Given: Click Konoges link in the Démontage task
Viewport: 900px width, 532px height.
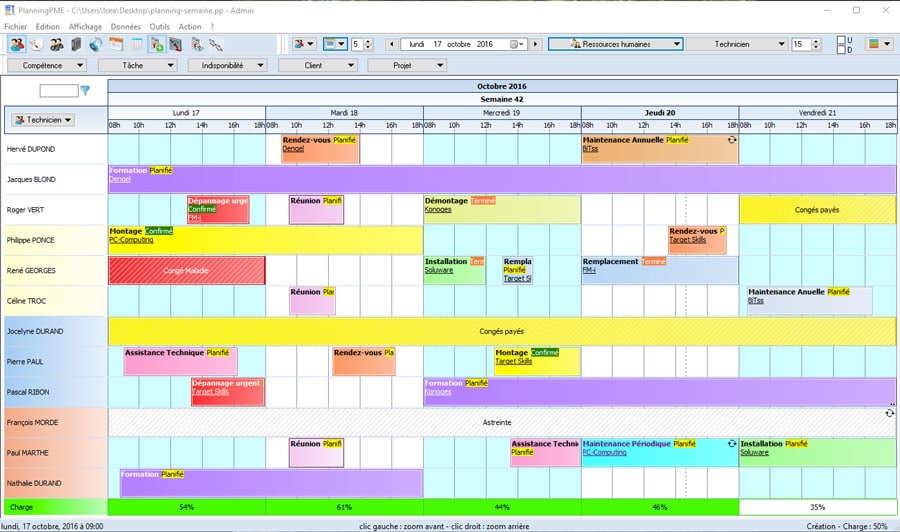Looking at the screenshot, I should (438, 209).
